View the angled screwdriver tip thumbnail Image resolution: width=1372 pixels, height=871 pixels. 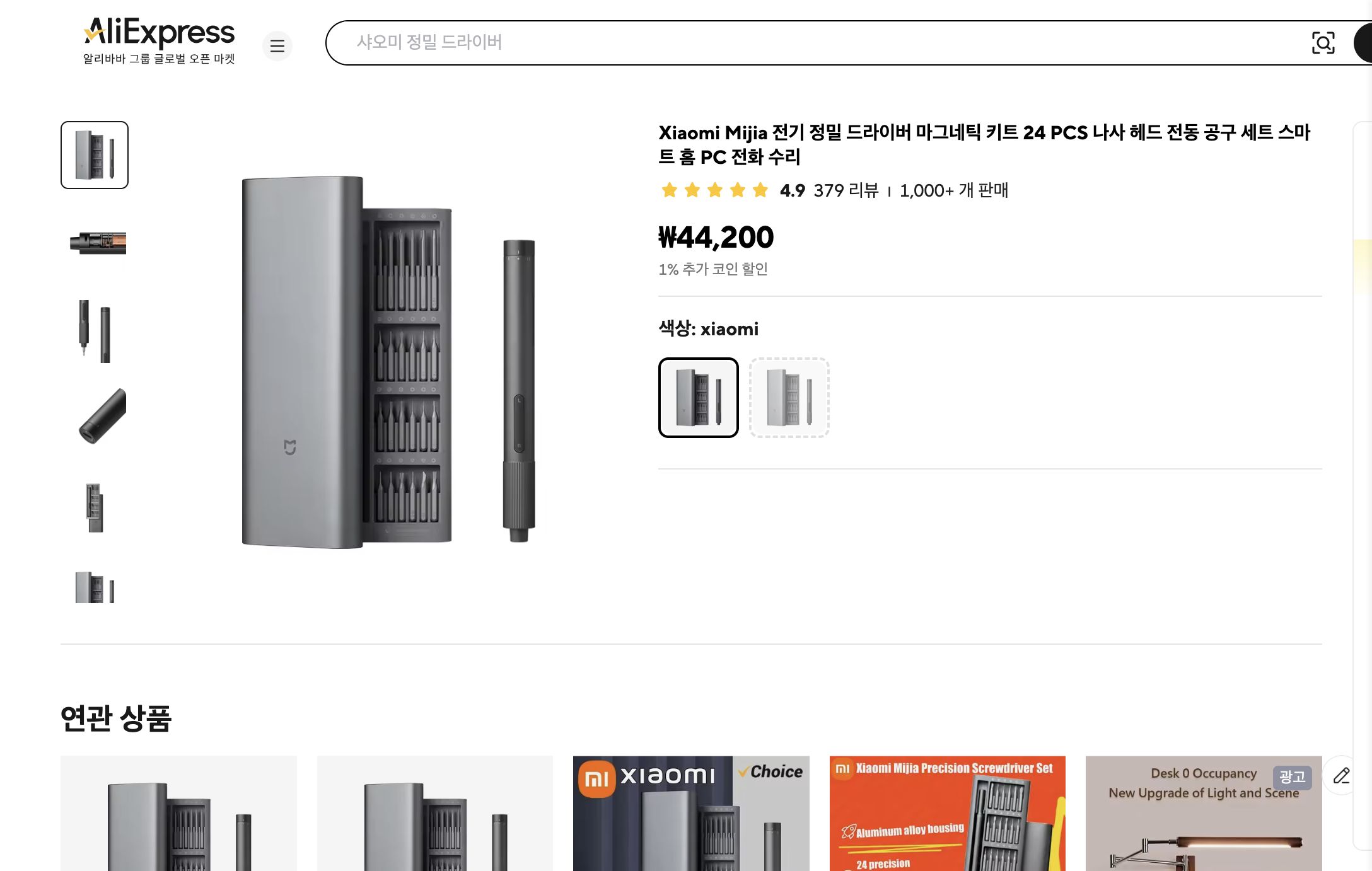(x=101, y=417)
